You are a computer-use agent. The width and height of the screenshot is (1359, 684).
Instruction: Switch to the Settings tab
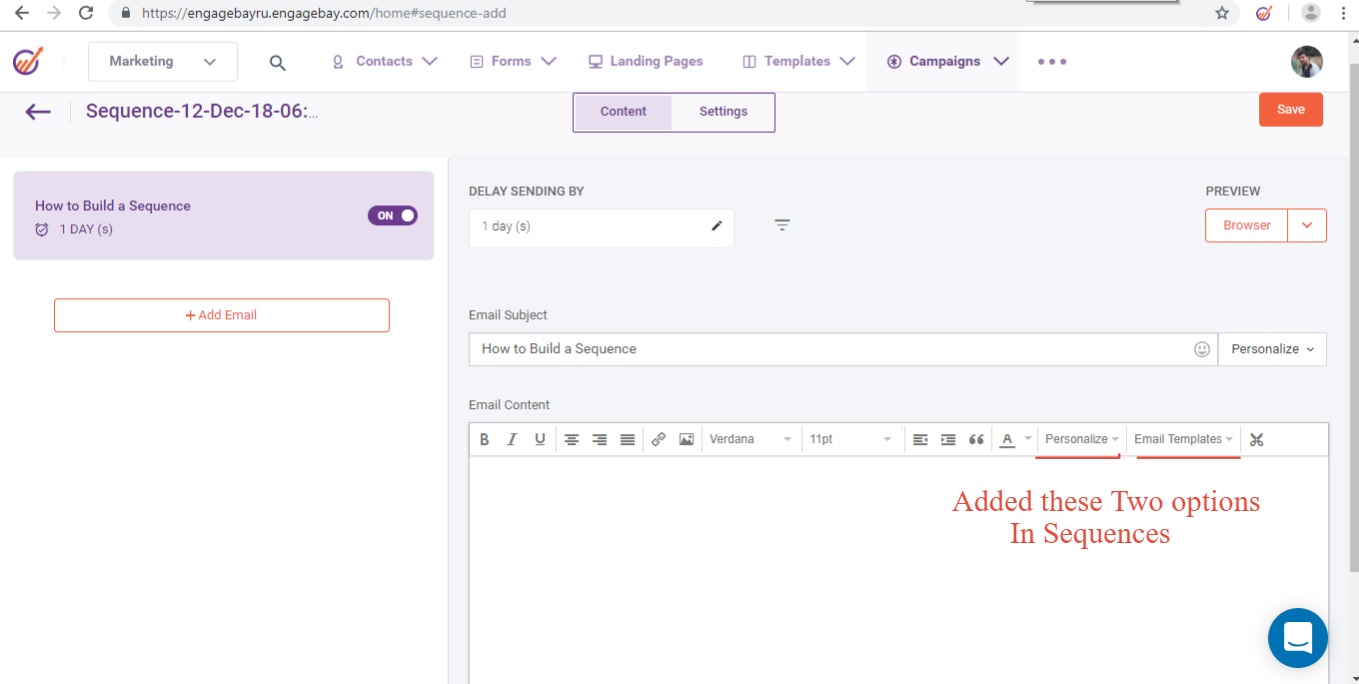pyautogui.click(x=723, y=112)
